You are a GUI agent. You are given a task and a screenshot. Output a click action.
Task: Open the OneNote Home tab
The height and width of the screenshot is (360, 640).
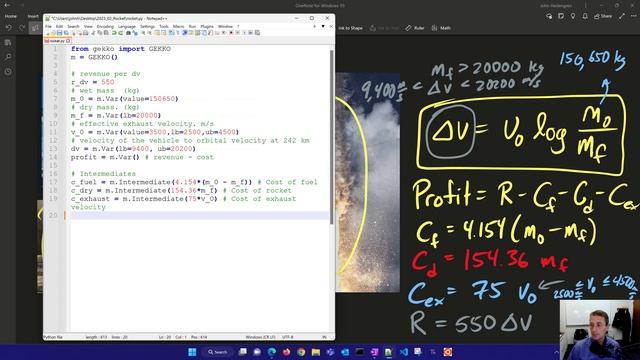(x=11, y=16)
